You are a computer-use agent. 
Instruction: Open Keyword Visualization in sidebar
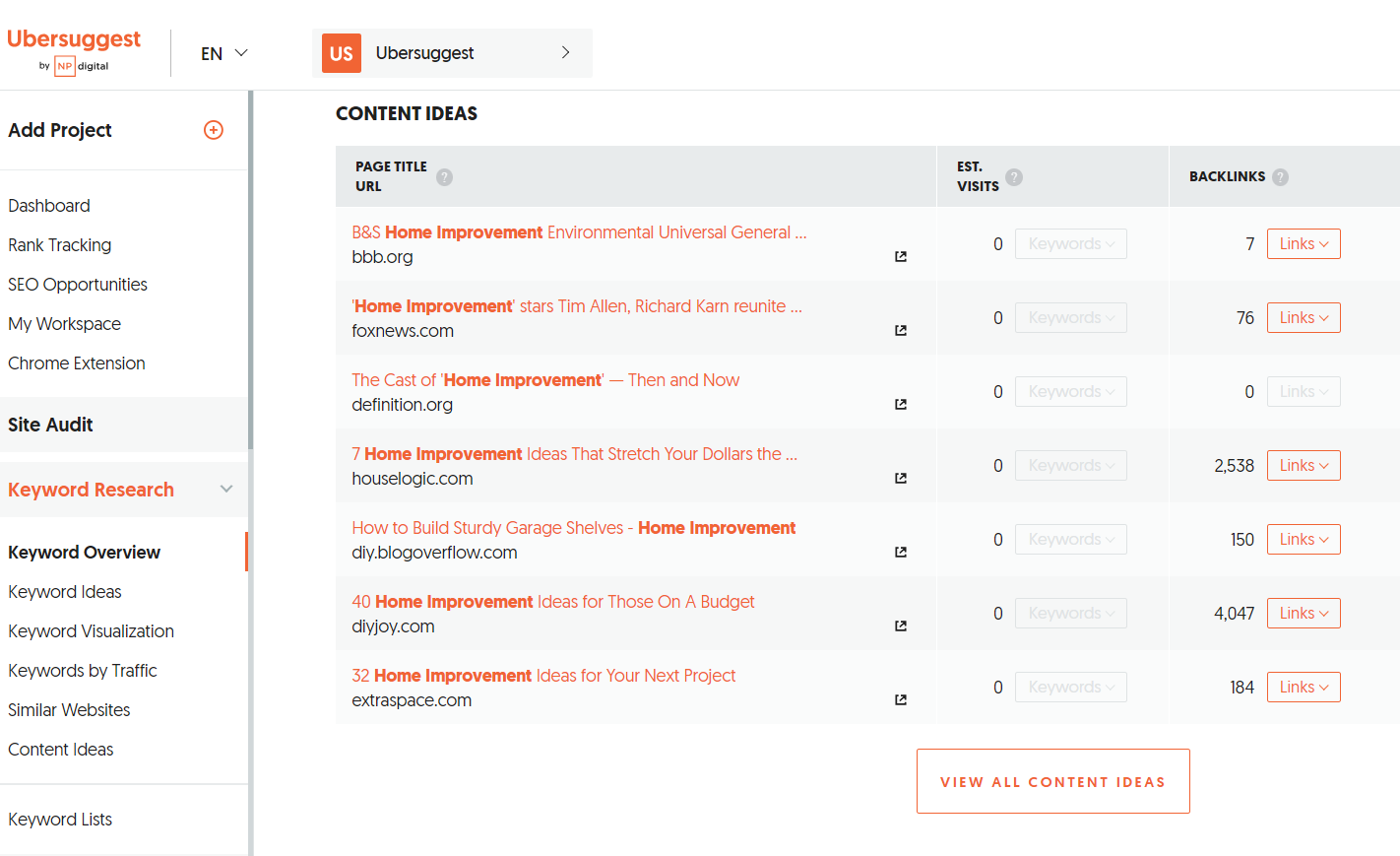[x=92, y=631]
